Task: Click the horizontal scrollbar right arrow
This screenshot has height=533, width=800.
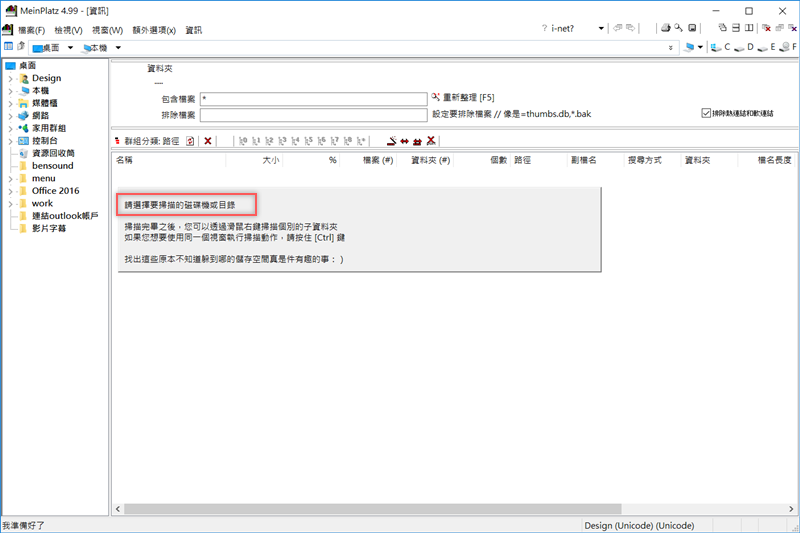Action: tap(791, 509)
